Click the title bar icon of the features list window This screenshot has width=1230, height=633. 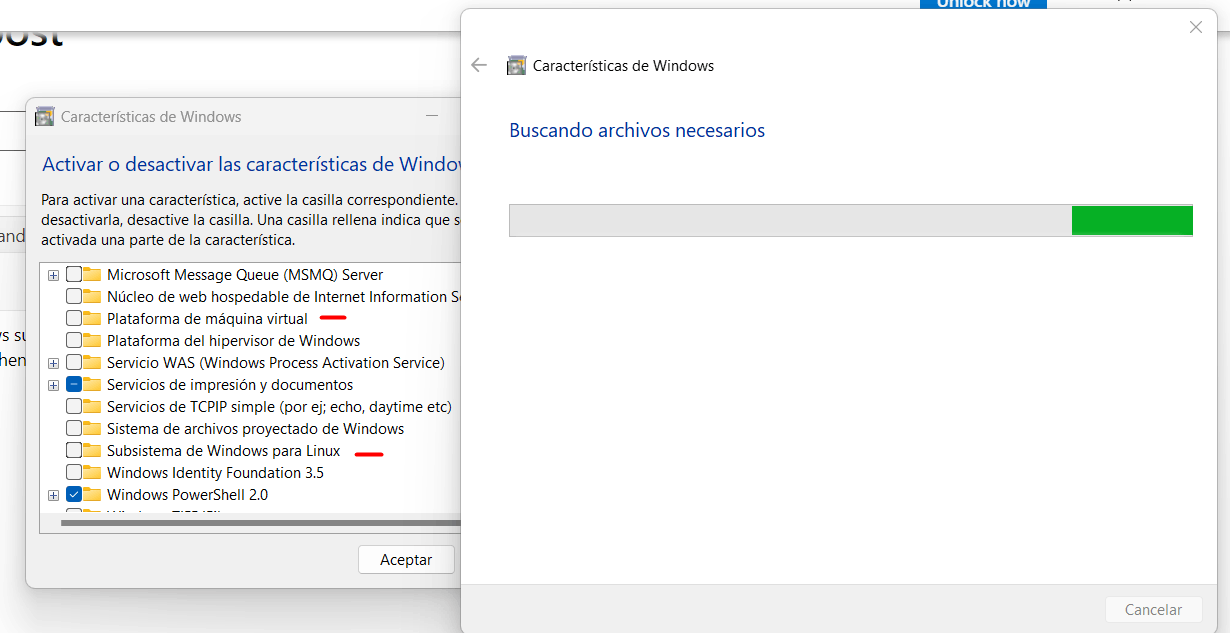coord(44,116)
